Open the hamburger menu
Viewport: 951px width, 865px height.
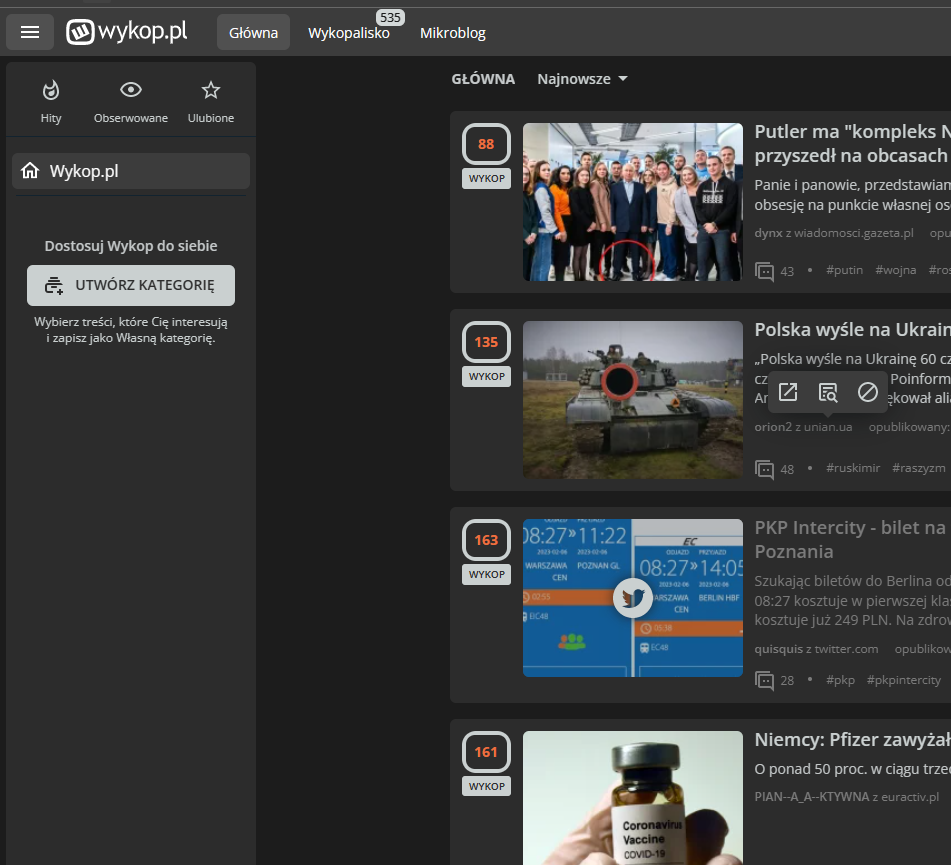click(30, 32)
